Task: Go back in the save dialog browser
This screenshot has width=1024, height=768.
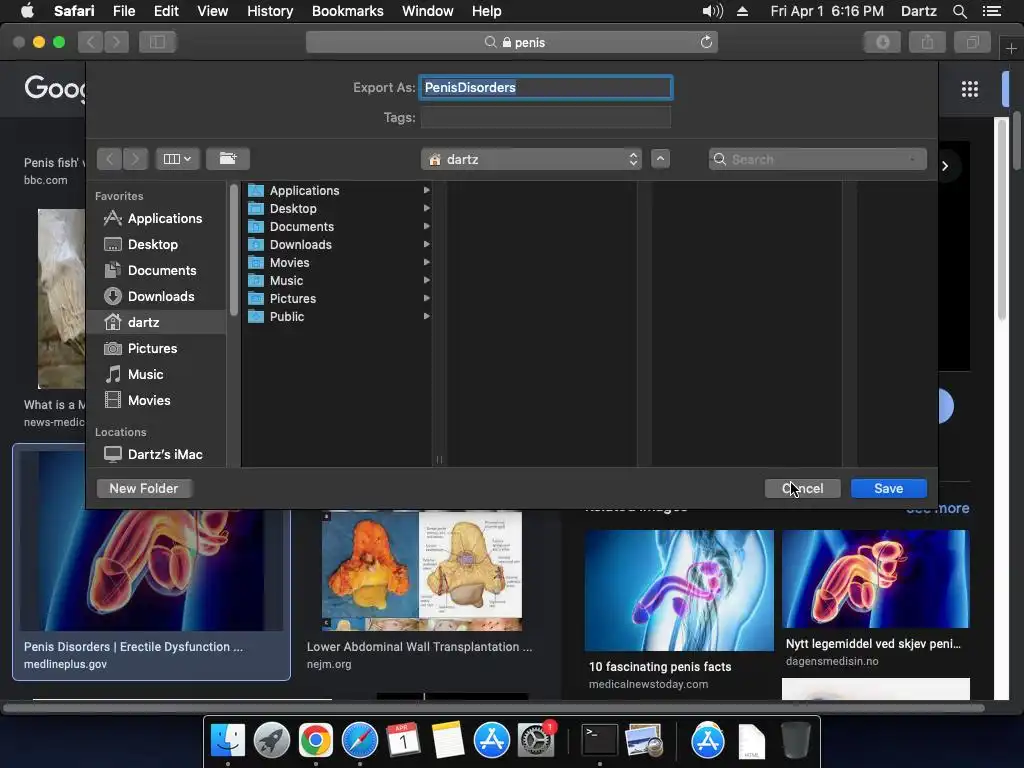Action: pos(109,159)
